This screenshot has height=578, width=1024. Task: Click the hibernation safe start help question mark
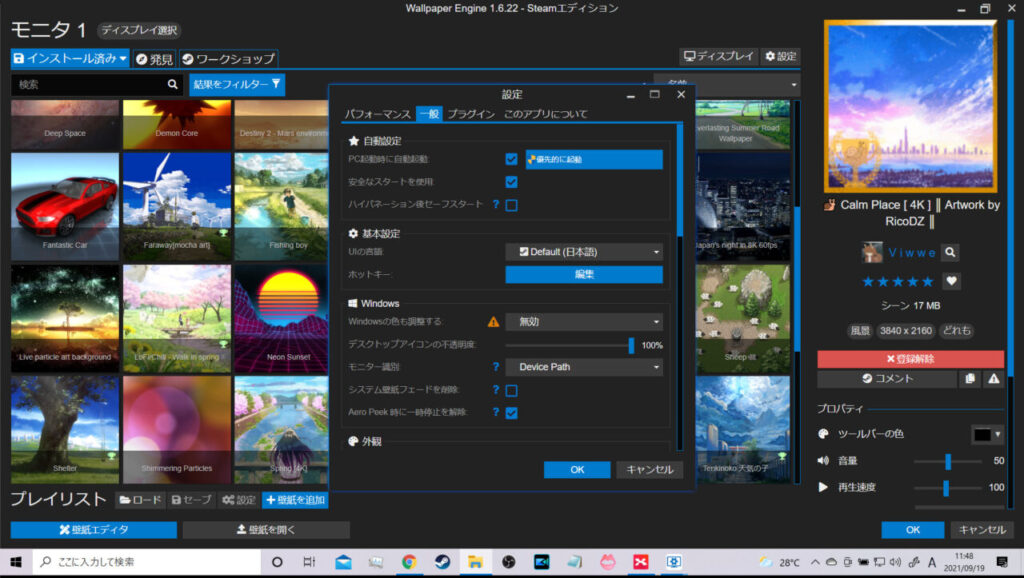click(x=496, y=204)
